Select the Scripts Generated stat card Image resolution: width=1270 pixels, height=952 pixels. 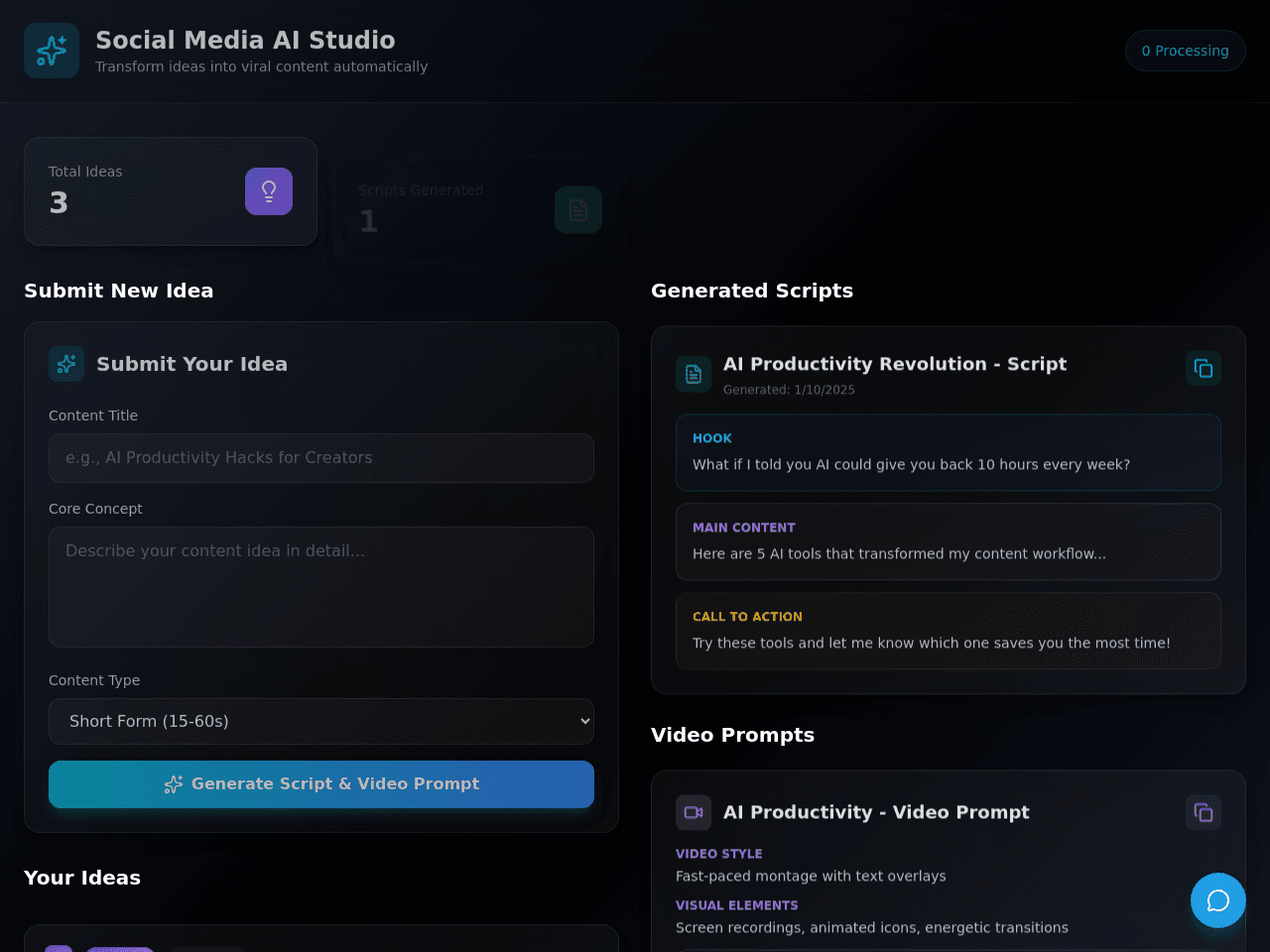tap(480, 210)
